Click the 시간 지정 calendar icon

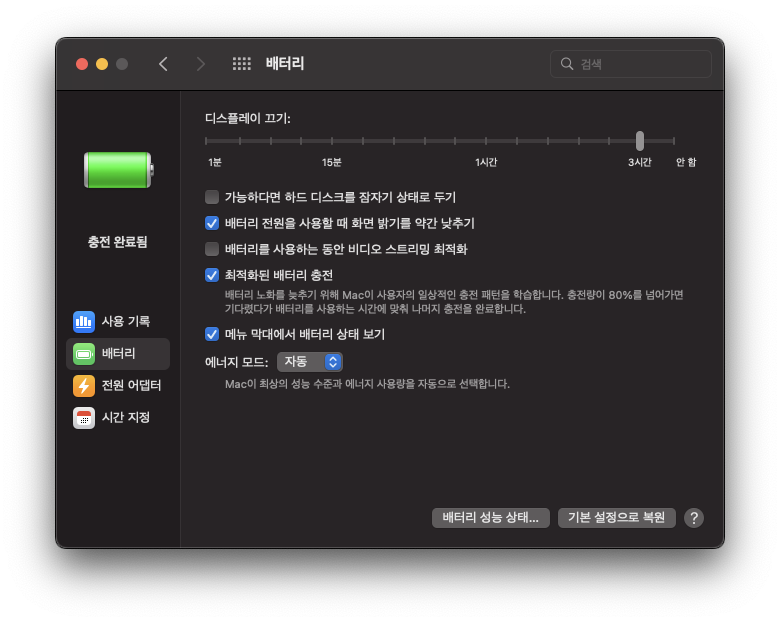tap(84, 417)
